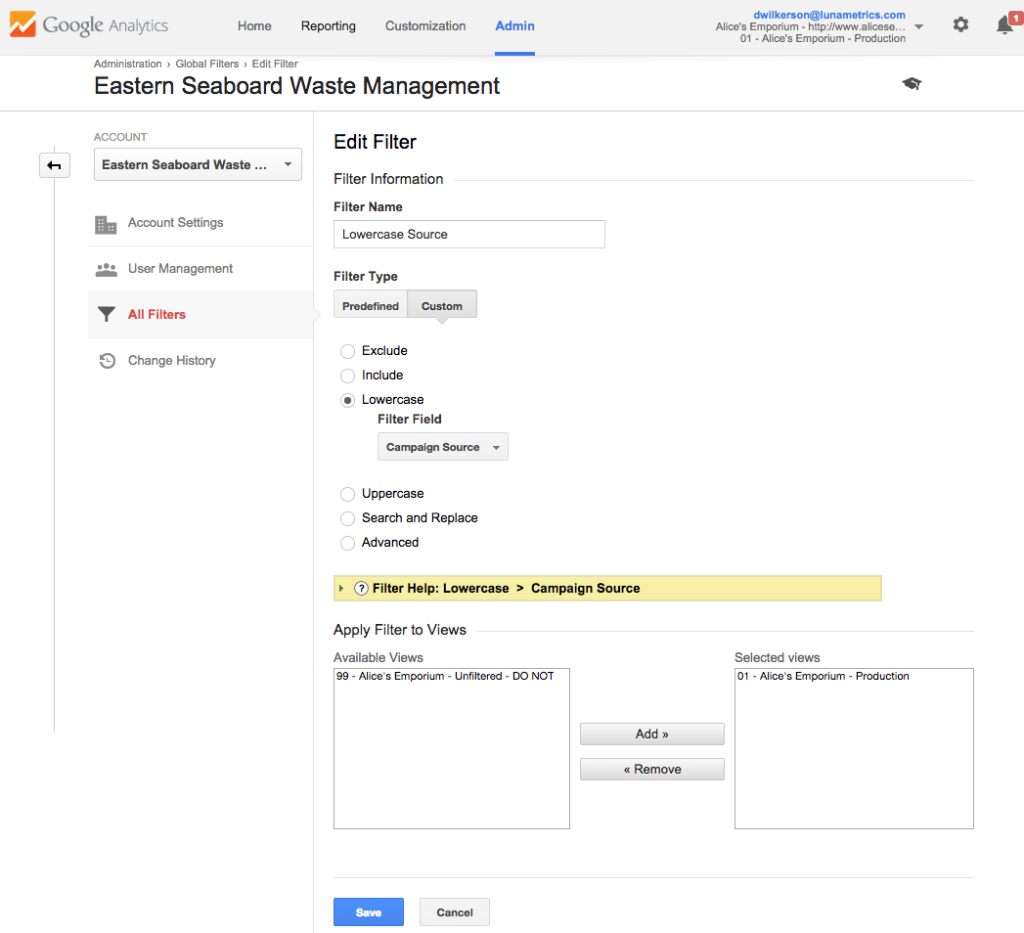
Task: Click the Change History clock icon
Action: [x=107, y=360]
